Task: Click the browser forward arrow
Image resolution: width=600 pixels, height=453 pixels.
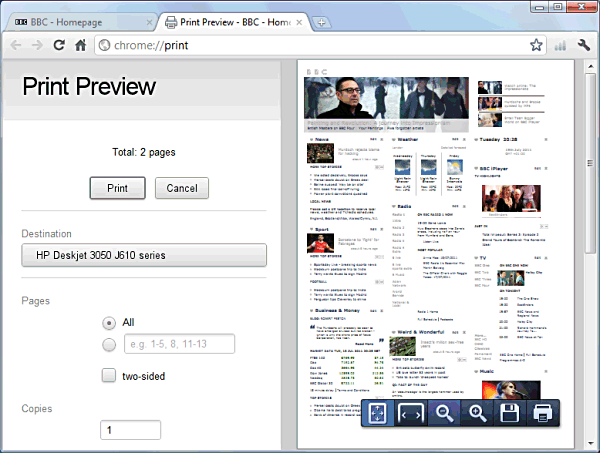Action: 37,45
